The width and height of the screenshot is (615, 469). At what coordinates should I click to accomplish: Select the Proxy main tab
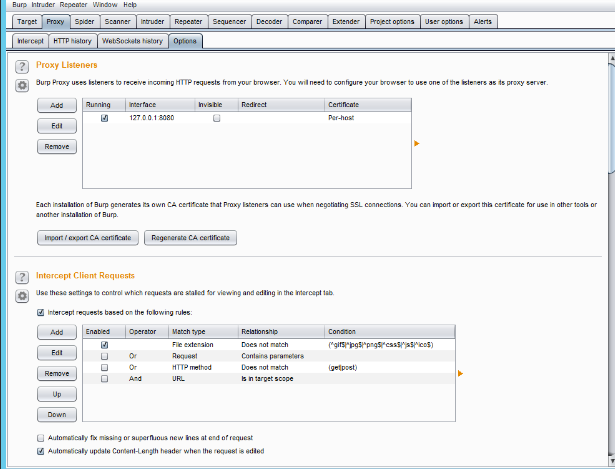tap(55, 22)
